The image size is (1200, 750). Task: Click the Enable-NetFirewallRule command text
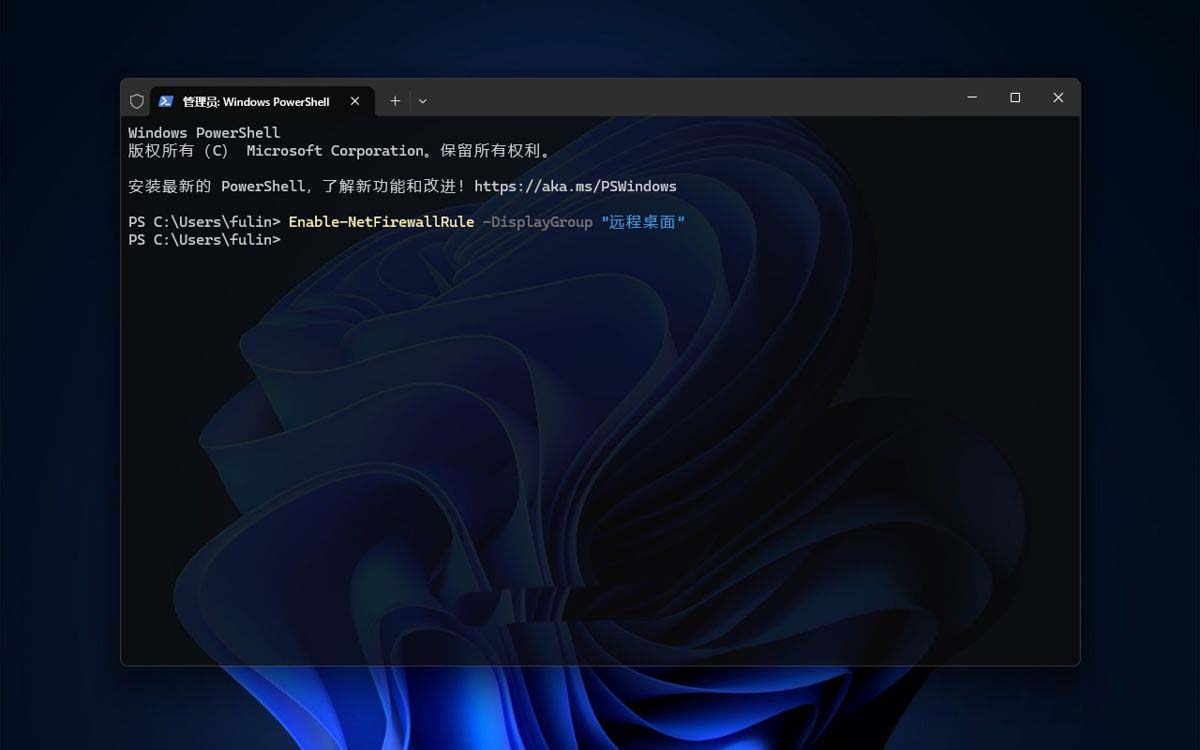click(381, 222)
